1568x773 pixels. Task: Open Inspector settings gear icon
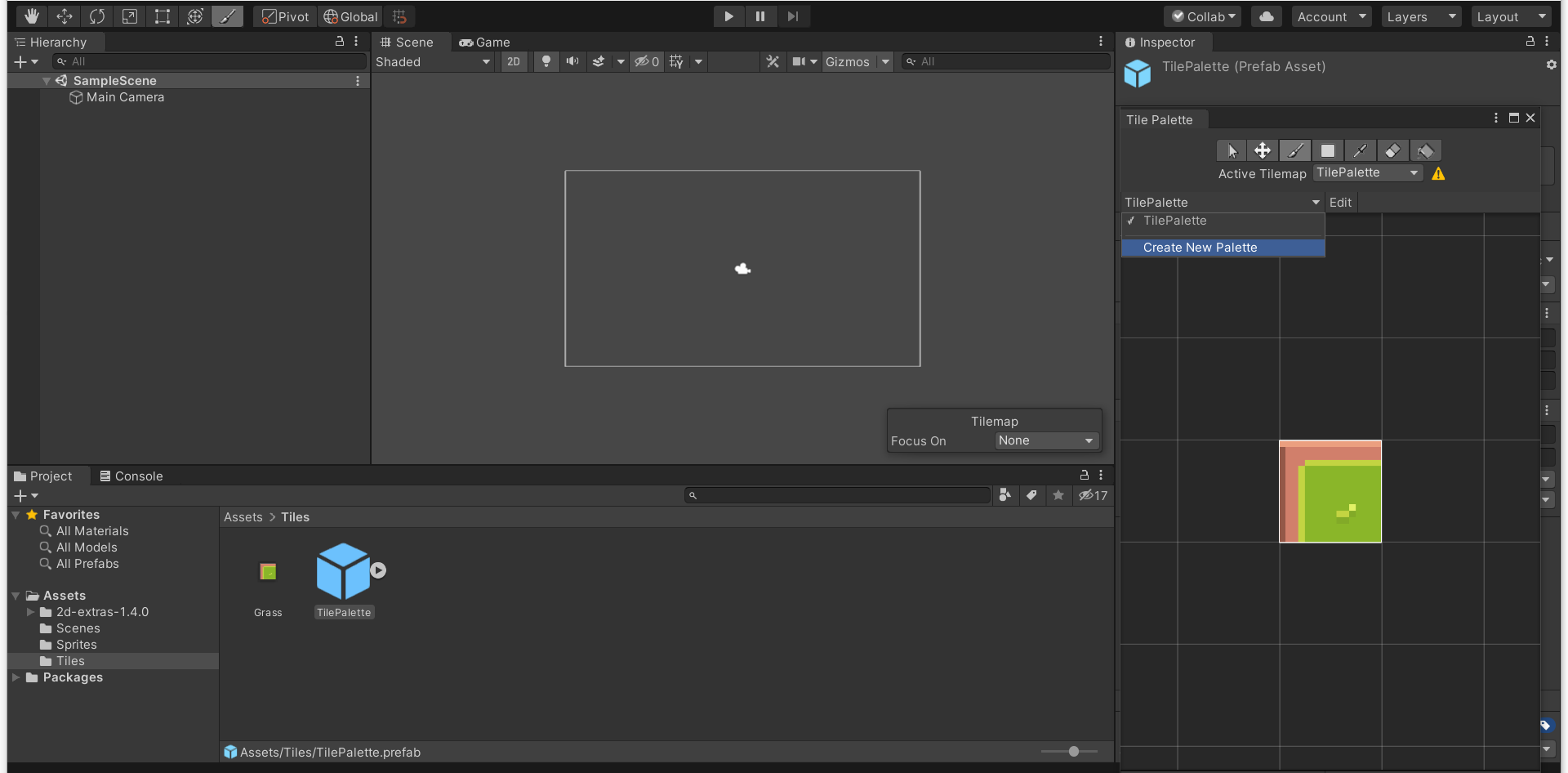coord(1551,65)
